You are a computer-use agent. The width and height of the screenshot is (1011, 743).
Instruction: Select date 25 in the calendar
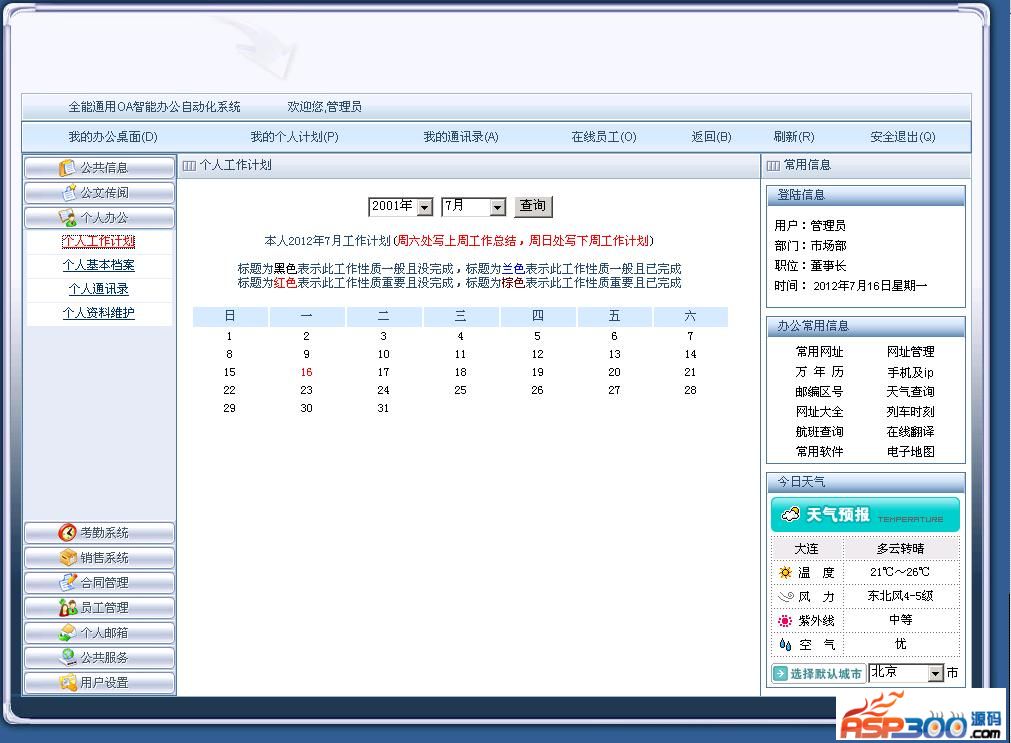460,391
